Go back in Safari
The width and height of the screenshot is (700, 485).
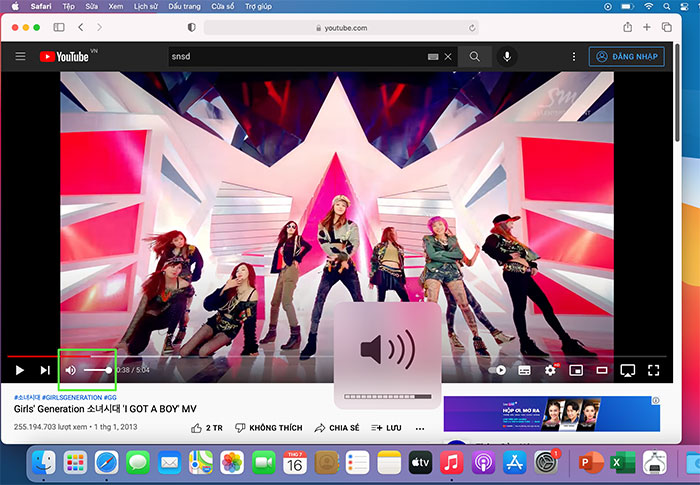(81, 27)
